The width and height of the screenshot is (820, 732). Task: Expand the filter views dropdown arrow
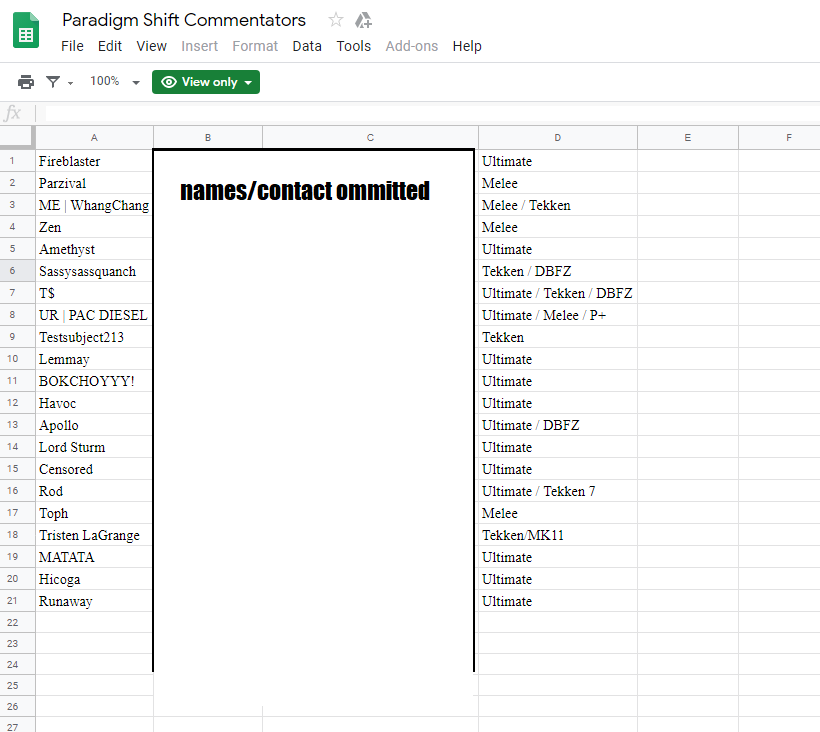(x=71, y=83)
